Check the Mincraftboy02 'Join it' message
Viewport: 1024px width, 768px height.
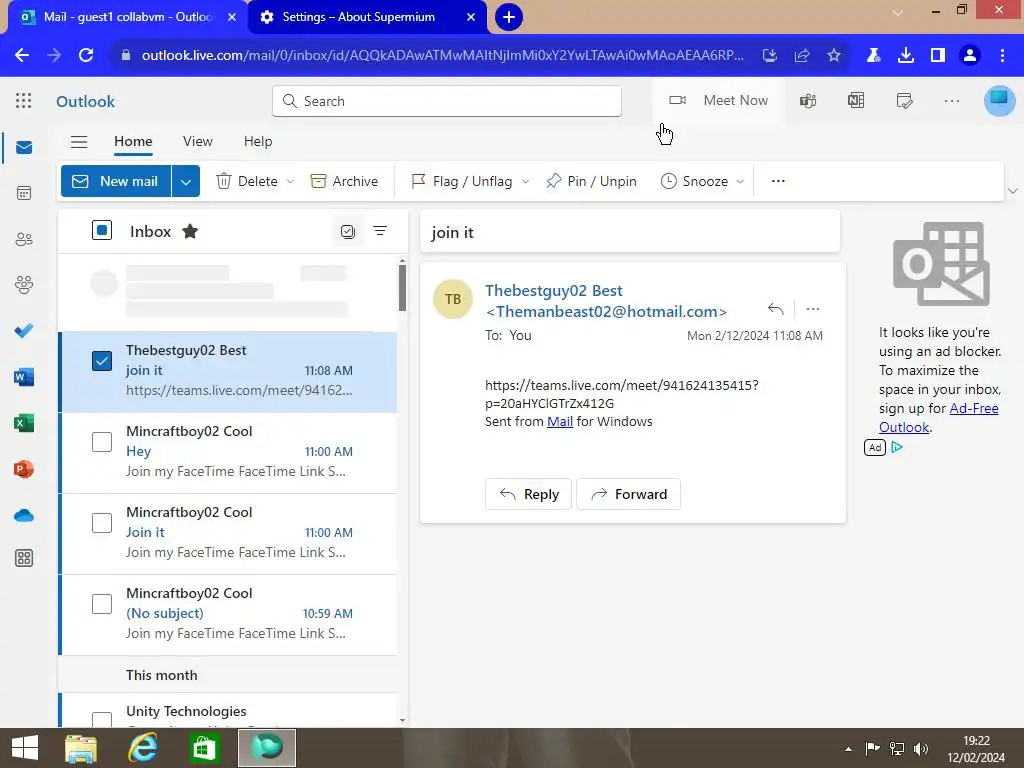[x=102, y=523]
